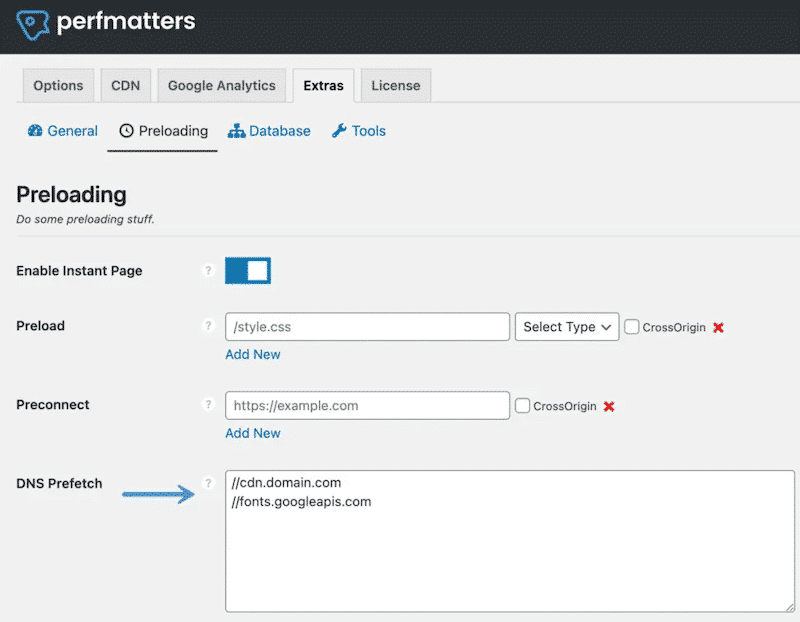Disable the Enable Instant Page toggle
Screen dimensions: 800x622
point(248,270)
